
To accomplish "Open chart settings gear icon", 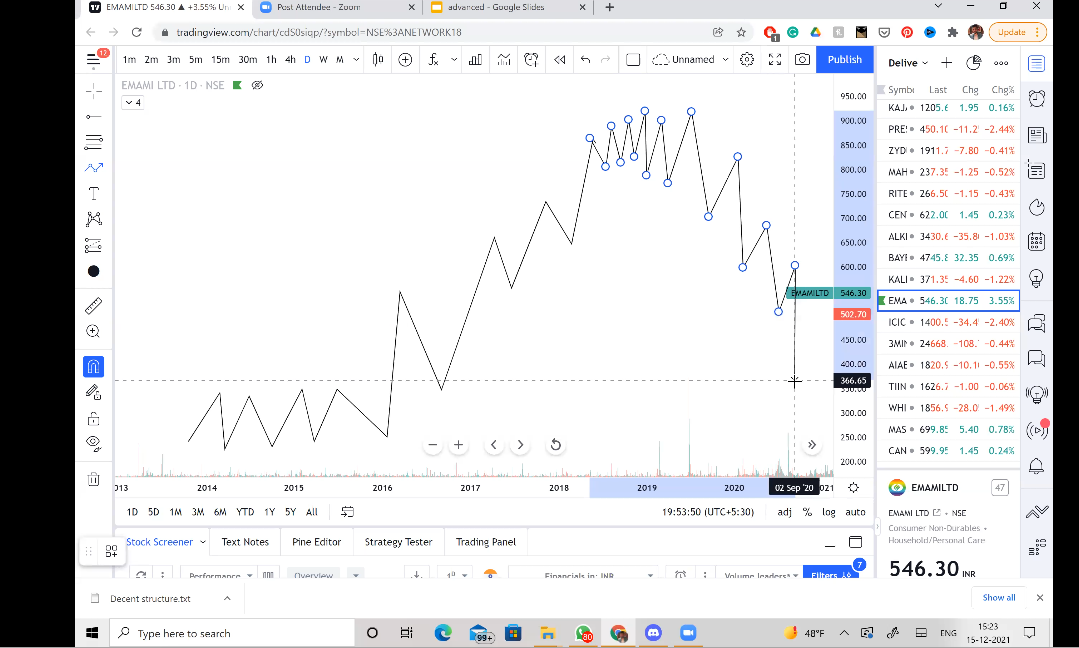I will point(747,59).
